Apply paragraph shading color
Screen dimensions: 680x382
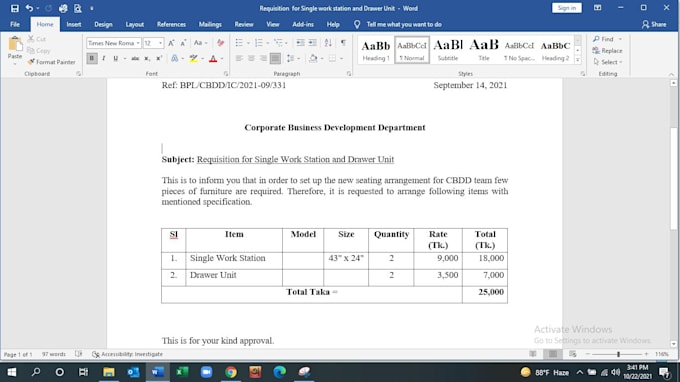313,58
